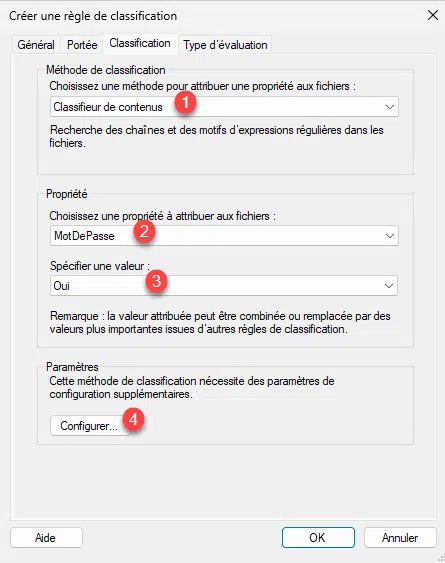The height and width of the screenshot is (563, 445).
Task: Select the Classification tab
Action: coord(140,43)
